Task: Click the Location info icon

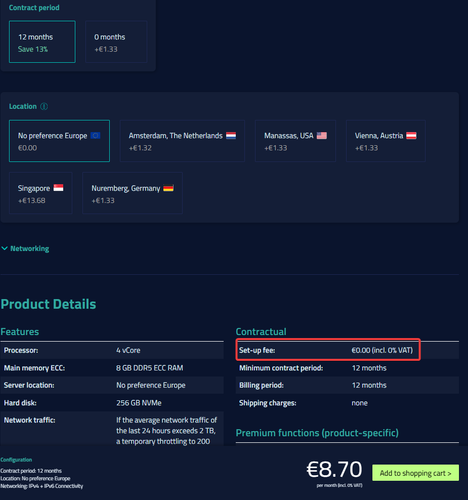Action: [x=44, y=106]
